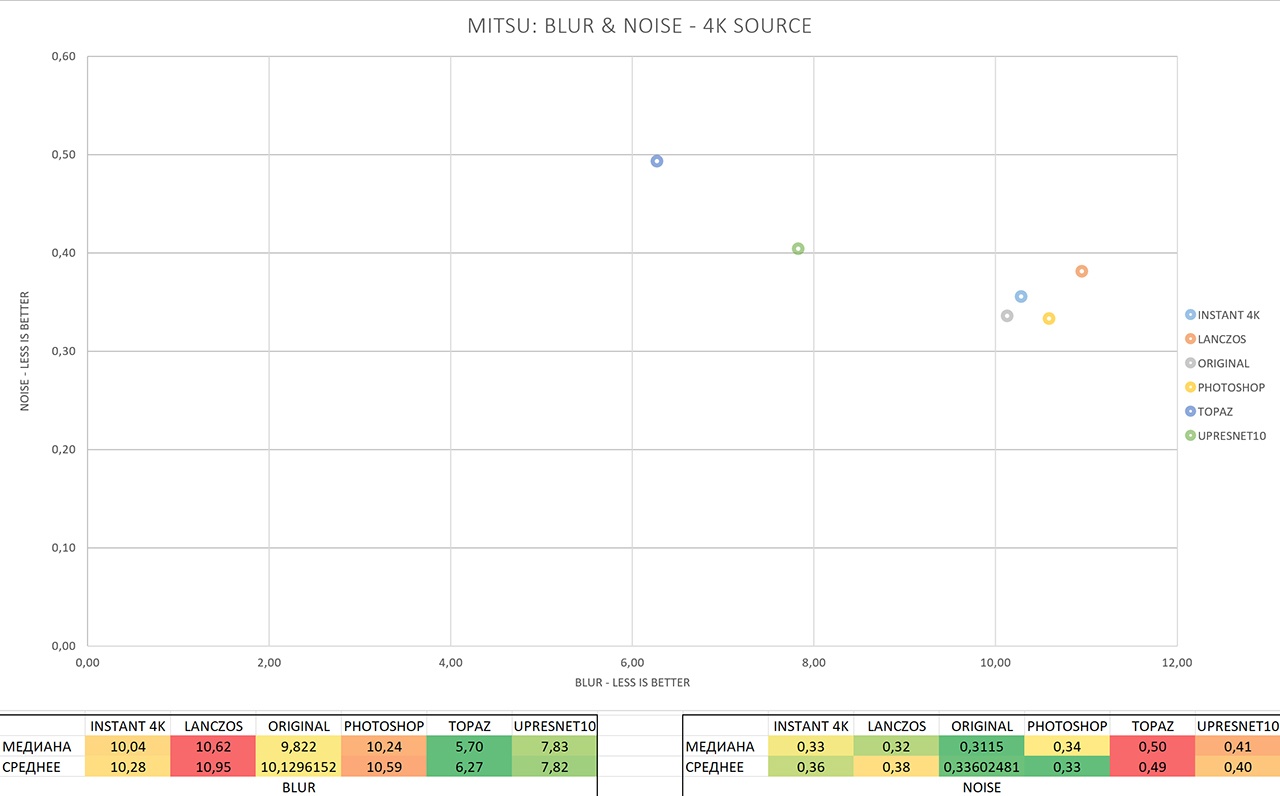Image resolution: width=1280 pixels, height=796 pixels.
Task: Select the red LANCZOS blur mean cell 10,95
Action: click(213, 767)
